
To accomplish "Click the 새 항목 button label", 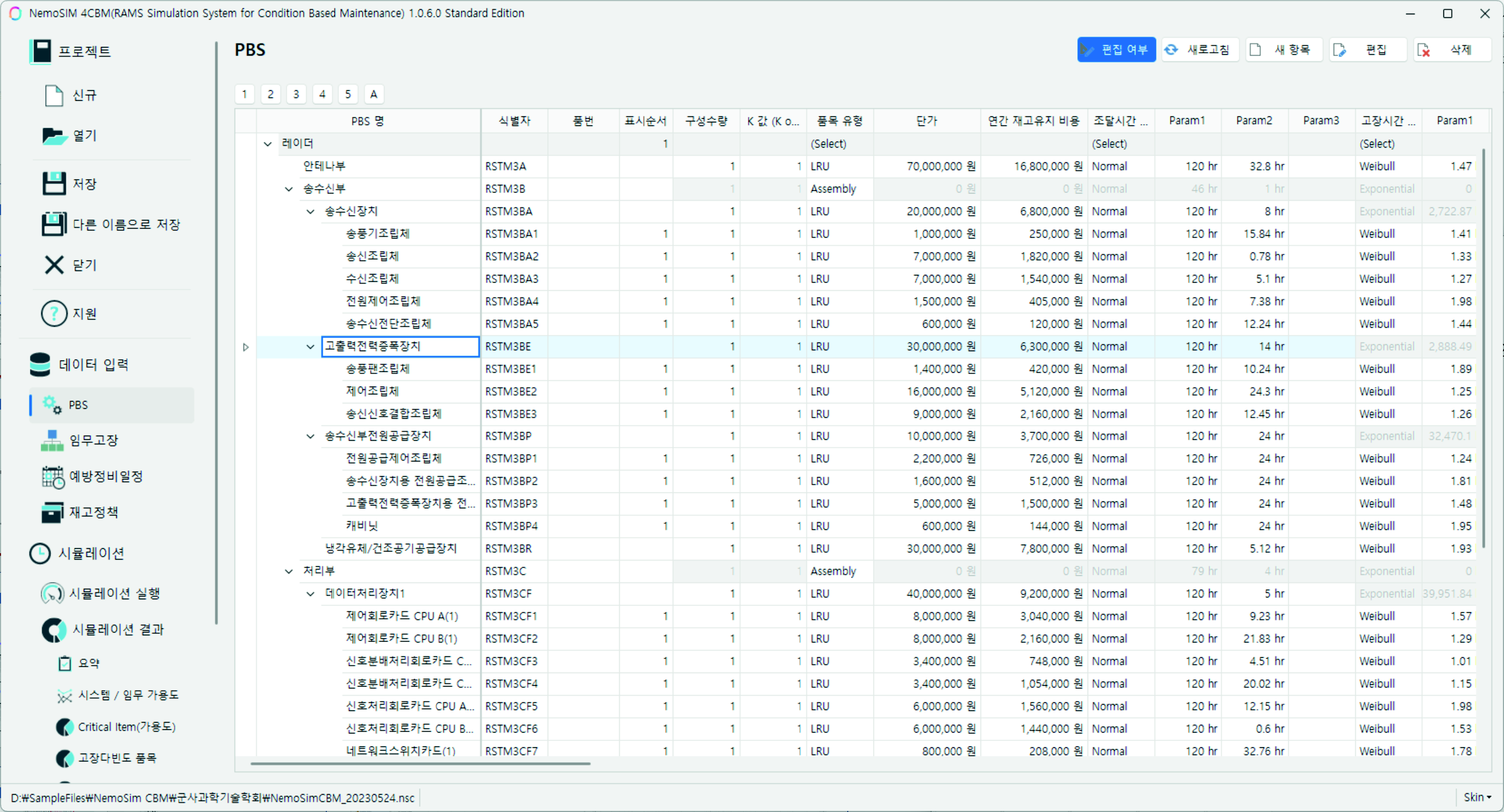I will click(x=1292, y=49).
